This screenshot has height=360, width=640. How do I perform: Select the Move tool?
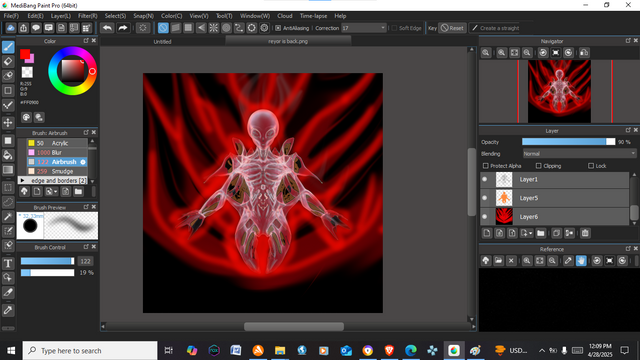pos(8,122)
